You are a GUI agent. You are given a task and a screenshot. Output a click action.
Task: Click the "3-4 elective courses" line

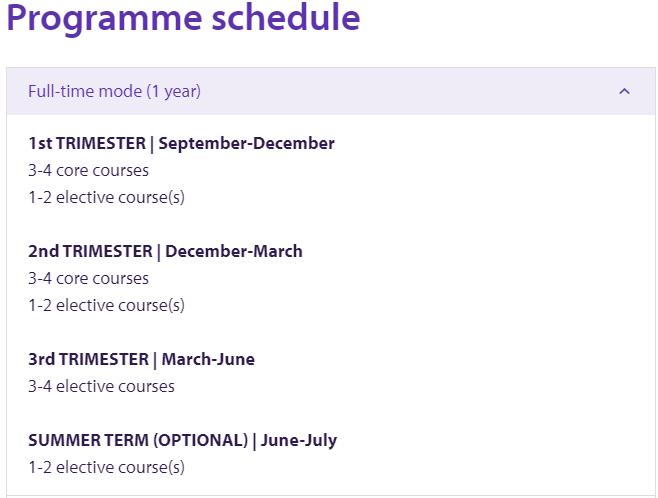pos(101,386)
